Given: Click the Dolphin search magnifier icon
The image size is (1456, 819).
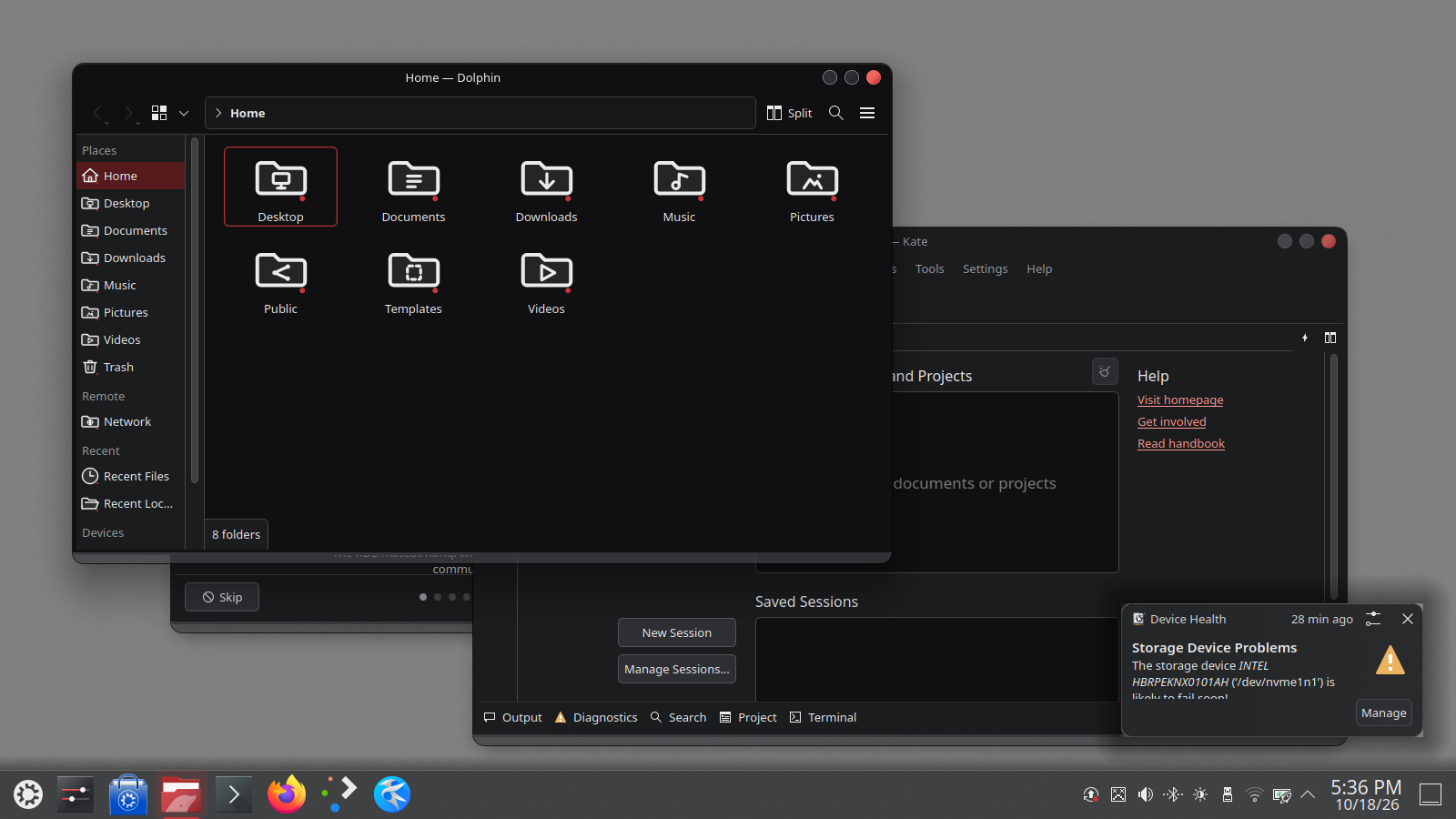Looking at the screenshot, I should point(836,113).
